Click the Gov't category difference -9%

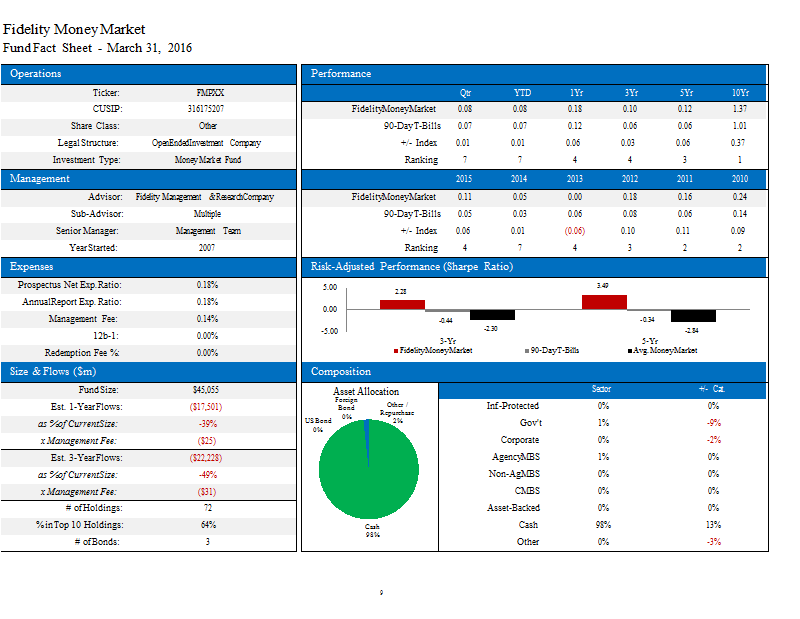coord(714,423)
